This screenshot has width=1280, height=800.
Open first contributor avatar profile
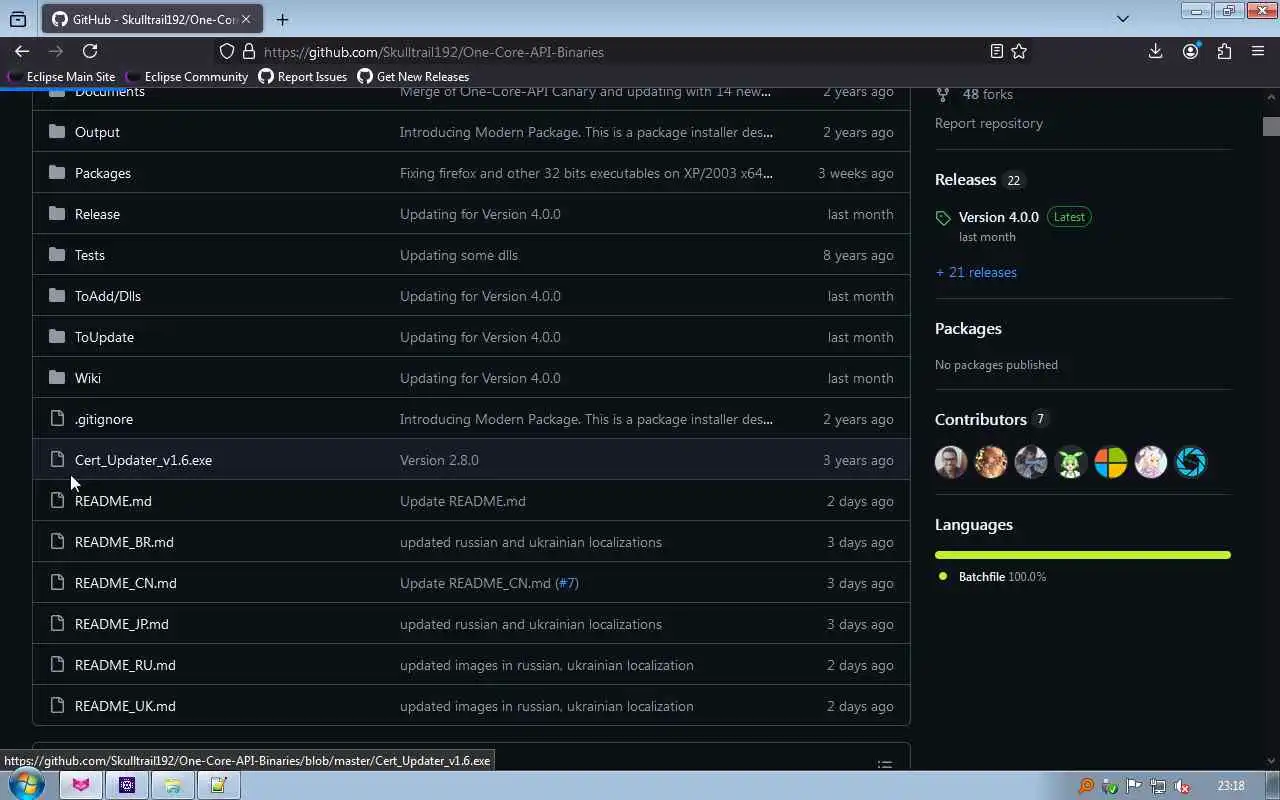coord(951,462)
